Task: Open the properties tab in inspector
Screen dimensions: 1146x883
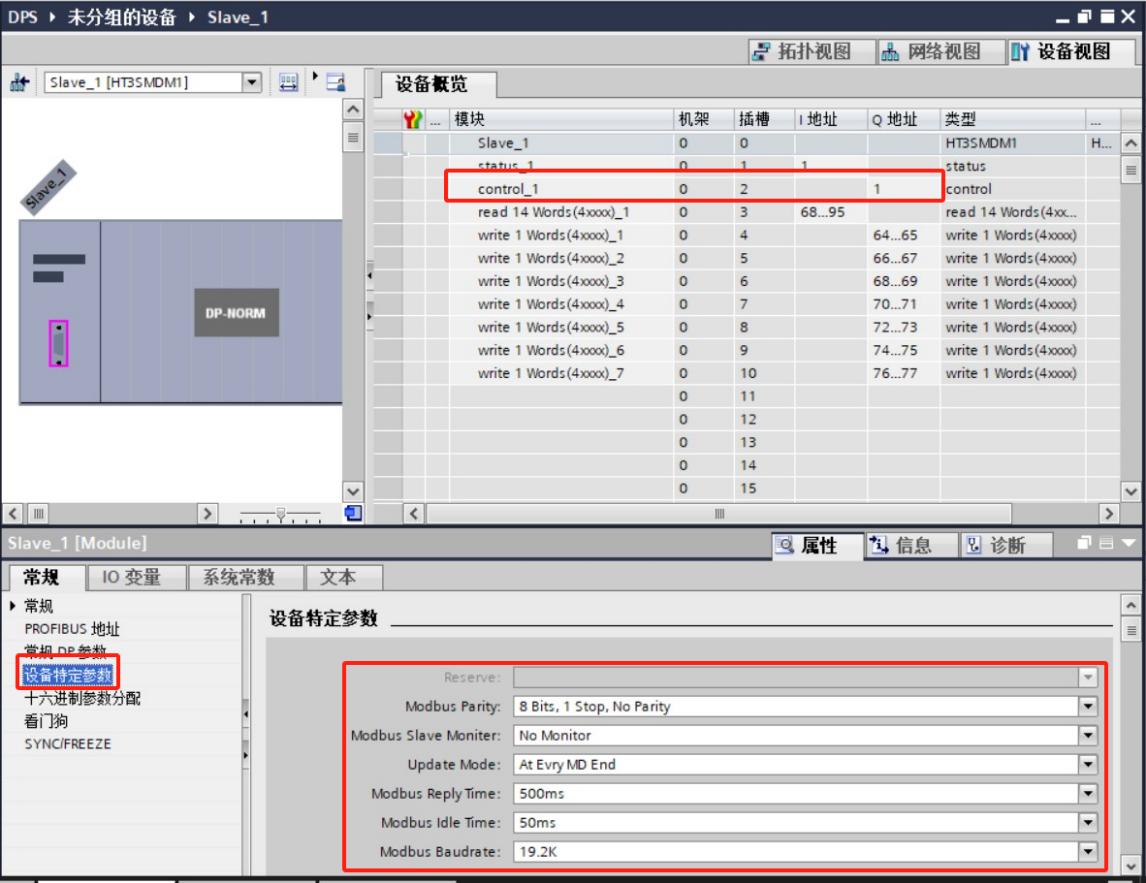Action: pyautogui.click(x=817, y=545)
